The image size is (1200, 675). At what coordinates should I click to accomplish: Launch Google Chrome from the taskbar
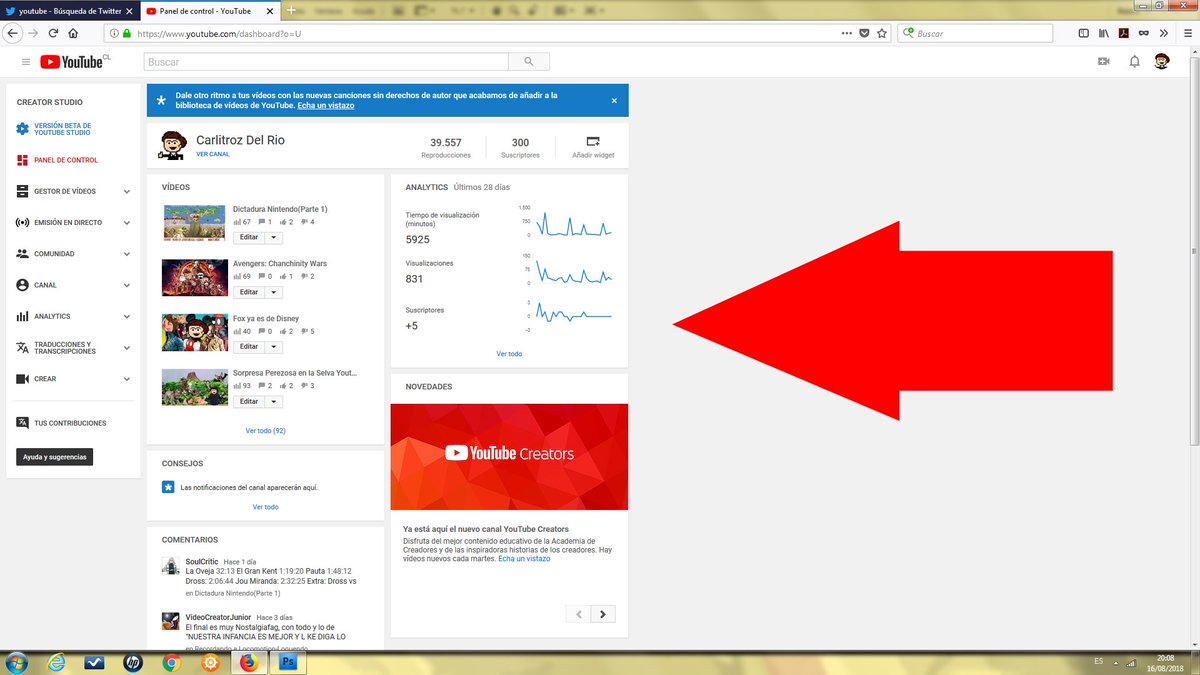pos(171,662)
